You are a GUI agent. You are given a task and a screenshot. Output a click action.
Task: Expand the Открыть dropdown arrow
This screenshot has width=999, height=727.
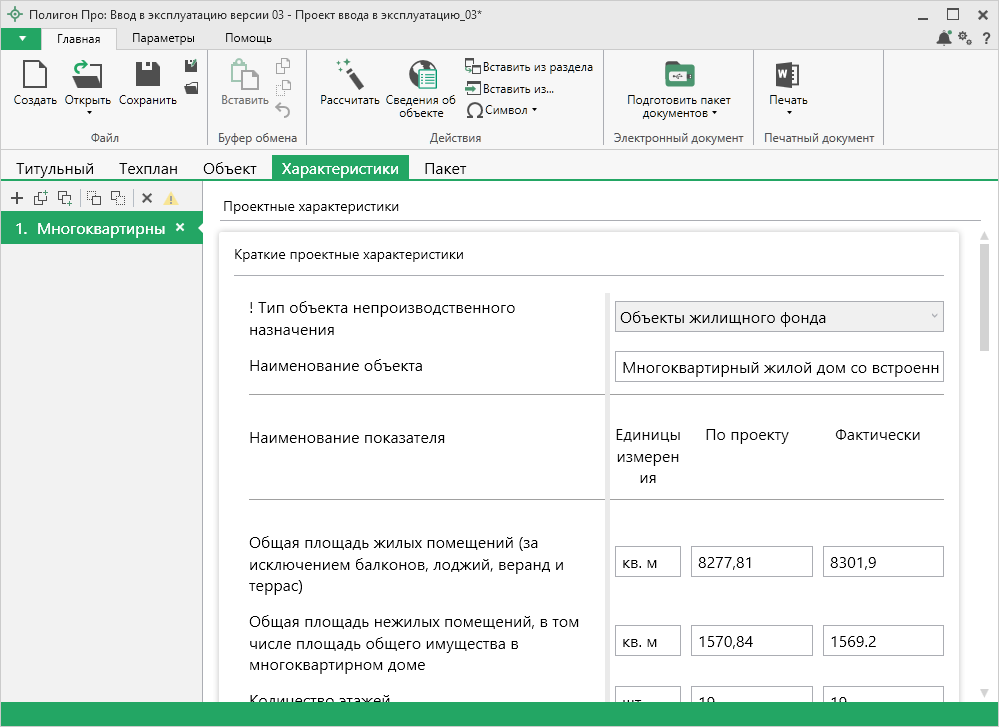[88, 113]
